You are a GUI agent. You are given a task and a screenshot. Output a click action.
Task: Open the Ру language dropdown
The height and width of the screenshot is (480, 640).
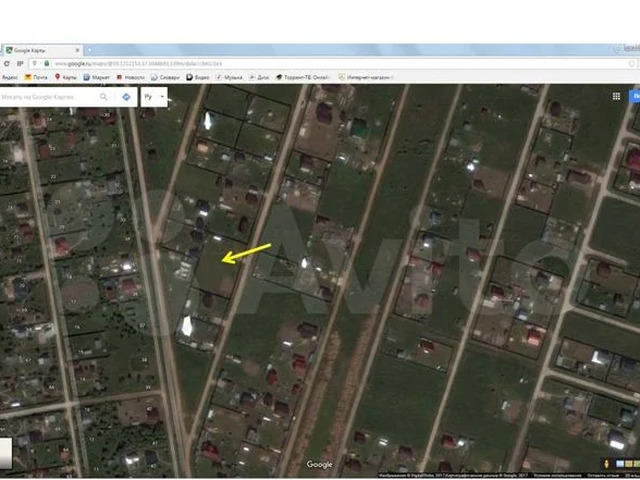click(x=154, y=97)
